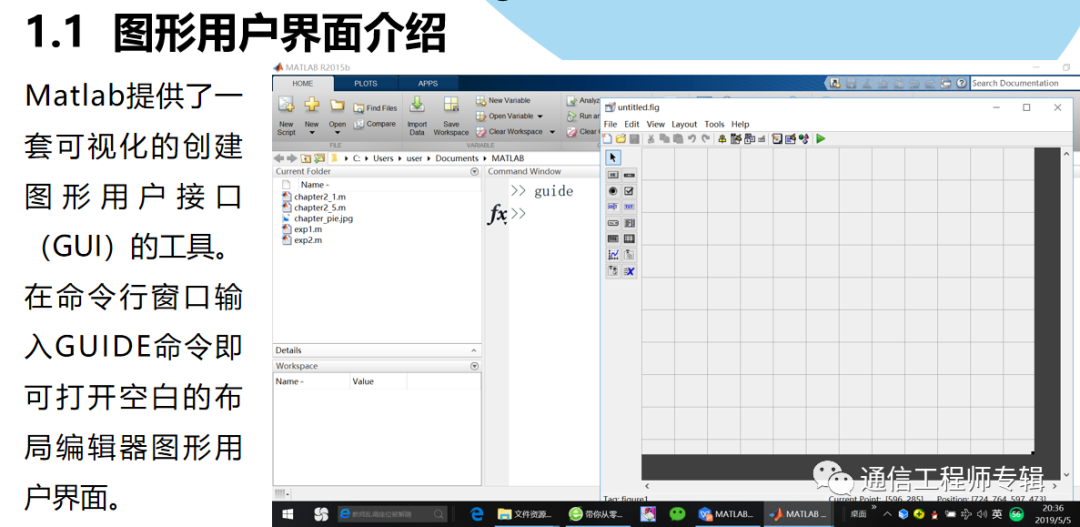The image size is (1080, 527).
Task: Click Documents in the address path
Action: 457,158
